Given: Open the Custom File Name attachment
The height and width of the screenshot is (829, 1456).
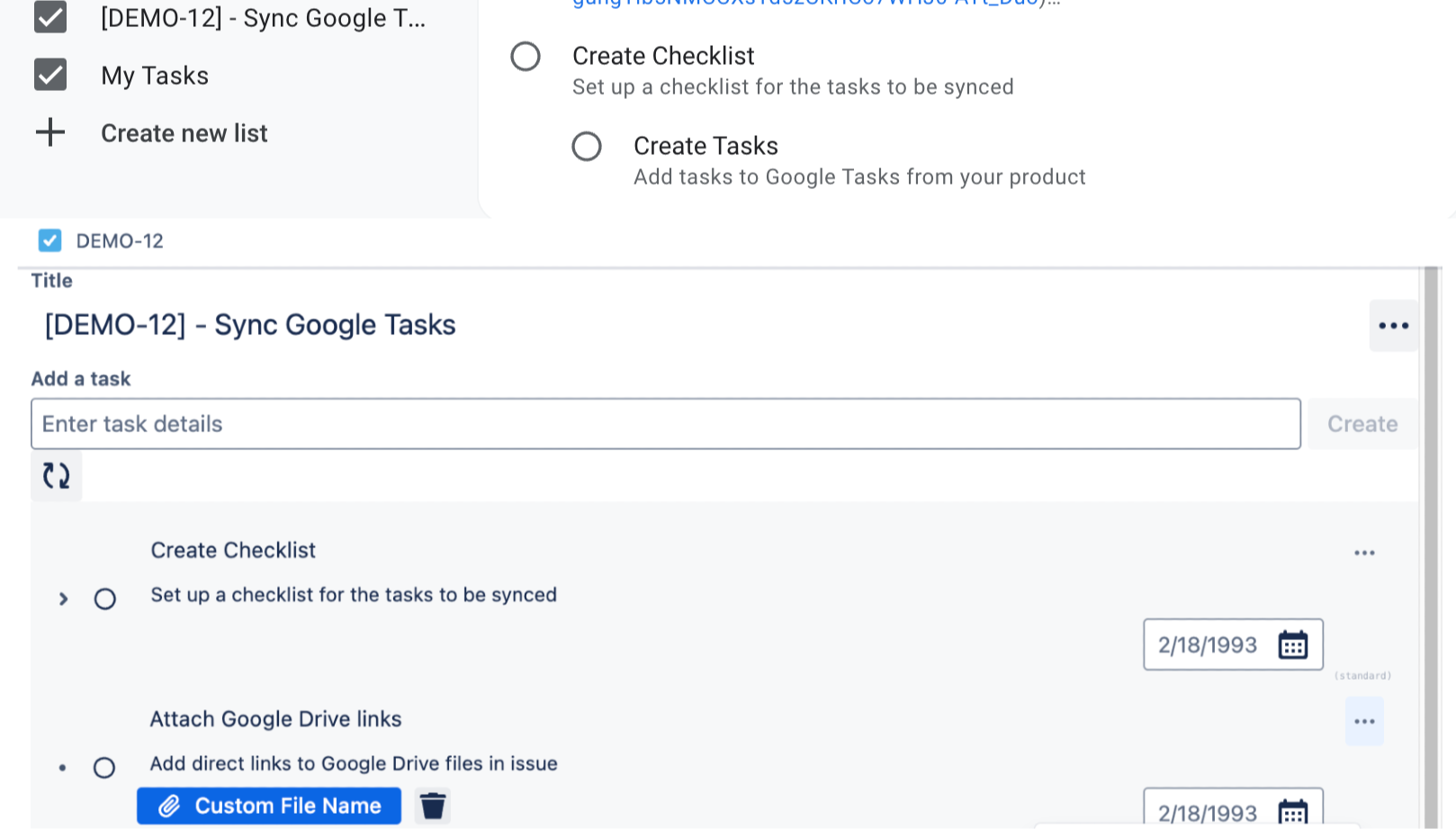Looking at the screenshot, I should [x=269, y=806].
